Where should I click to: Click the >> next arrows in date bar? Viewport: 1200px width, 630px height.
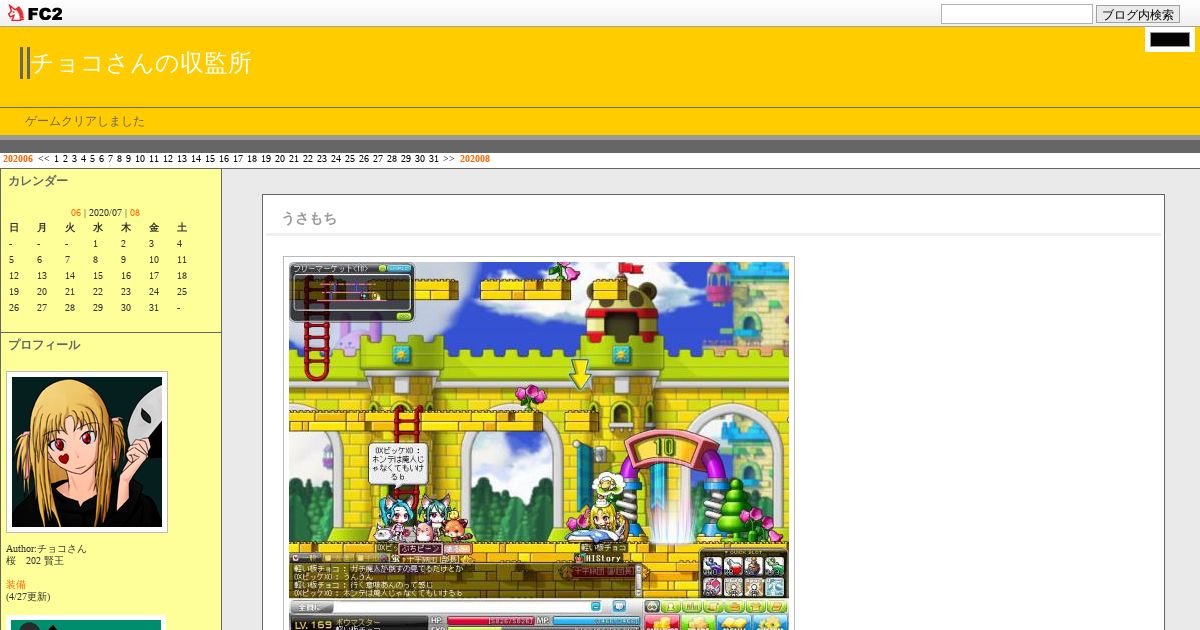pyautogui.click(x=449, y=159)
